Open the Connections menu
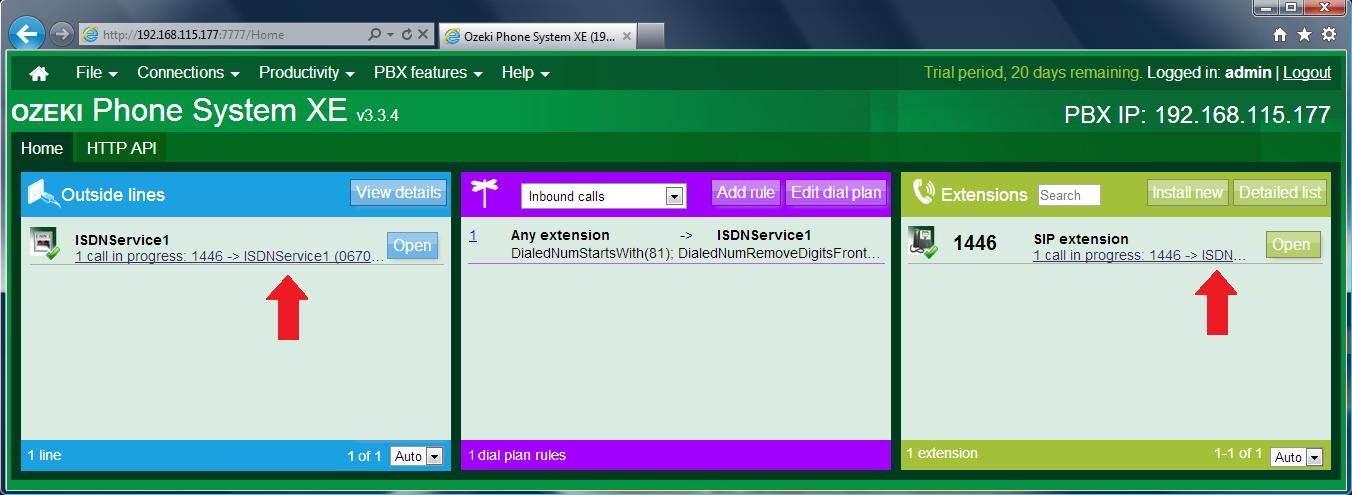1352x495 pixels. [188, 73]
